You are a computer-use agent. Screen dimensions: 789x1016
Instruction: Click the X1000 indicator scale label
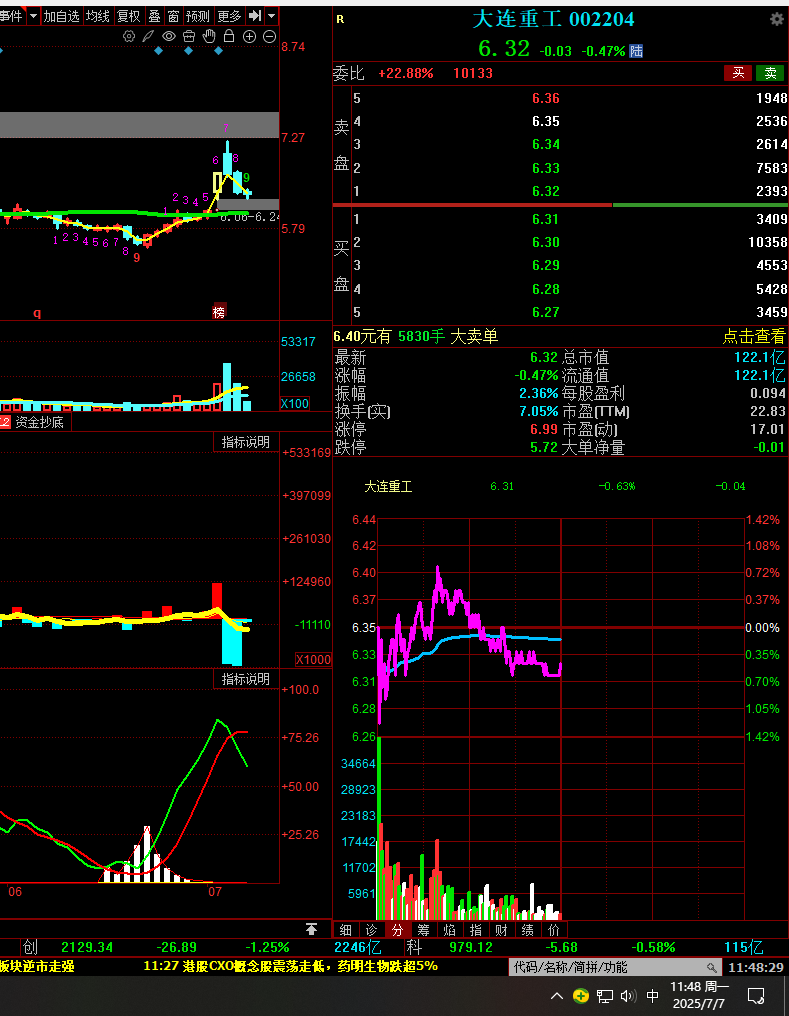[314, 660]
